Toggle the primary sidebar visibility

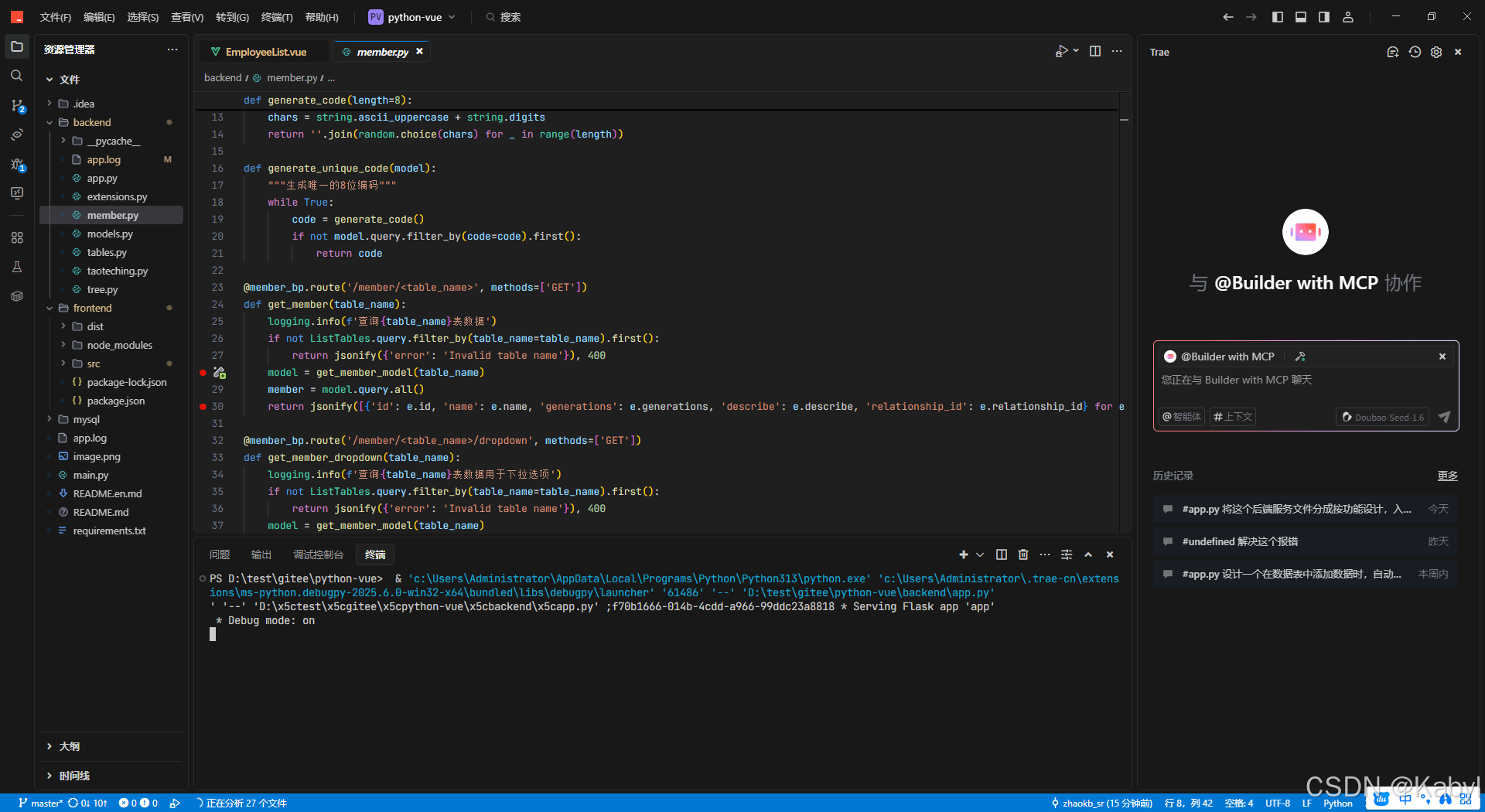click(x=1278, y=16)
